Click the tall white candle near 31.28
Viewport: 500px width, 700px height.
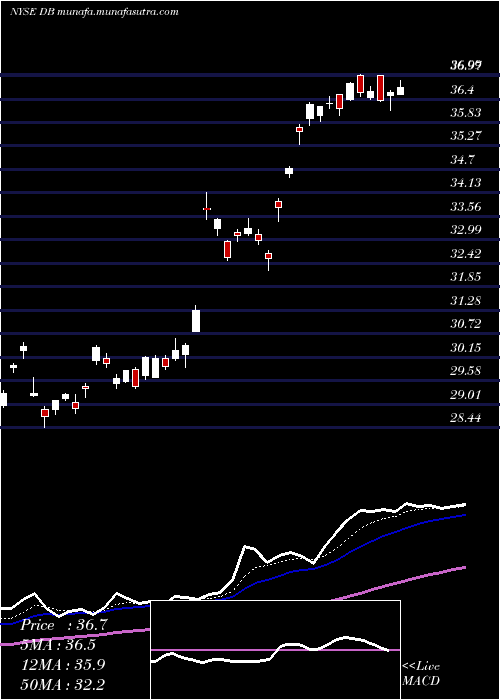tap(196, 320)
